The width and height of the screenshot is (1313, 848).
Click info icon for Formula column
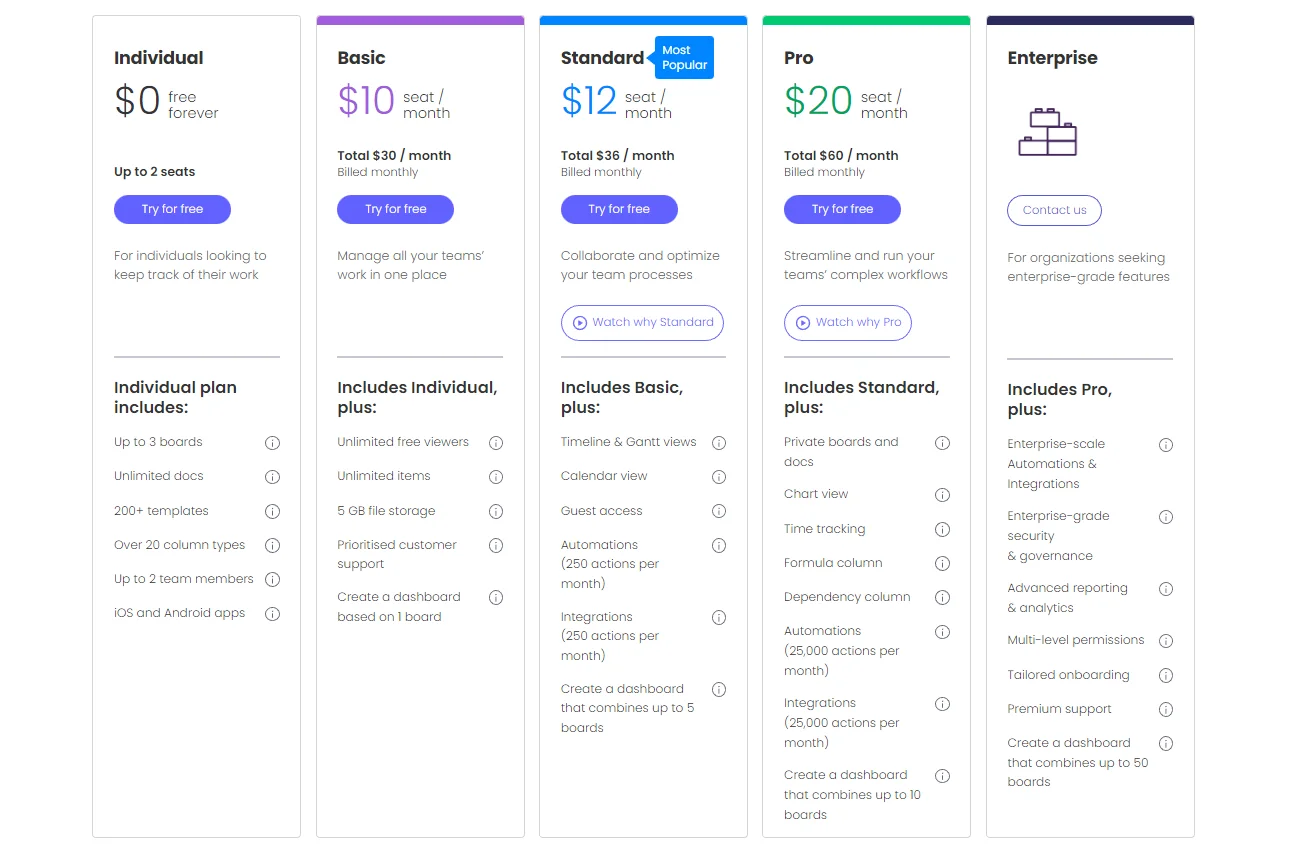(941, 564)
